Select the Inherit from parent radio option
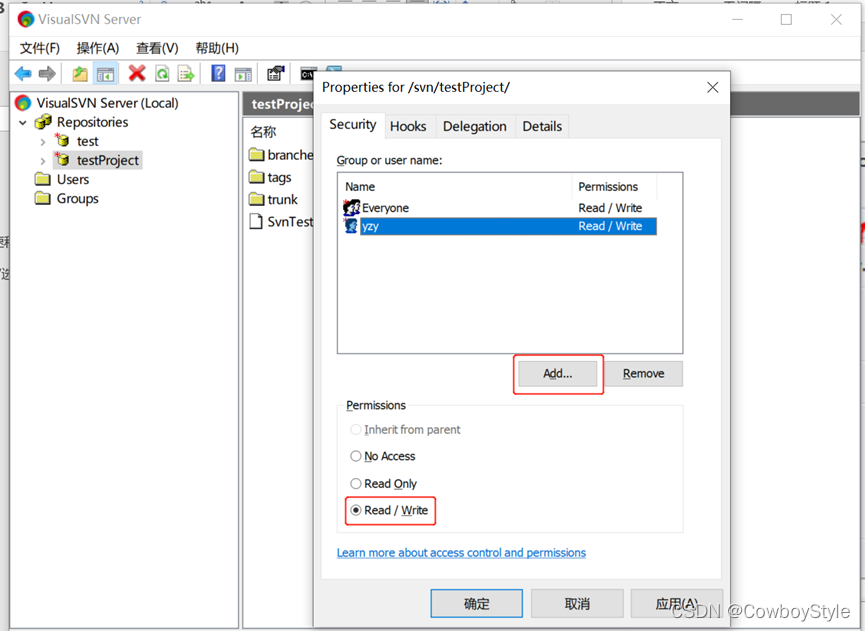The image size is (865, 631). pyautogui.click(x=405, y=430)
